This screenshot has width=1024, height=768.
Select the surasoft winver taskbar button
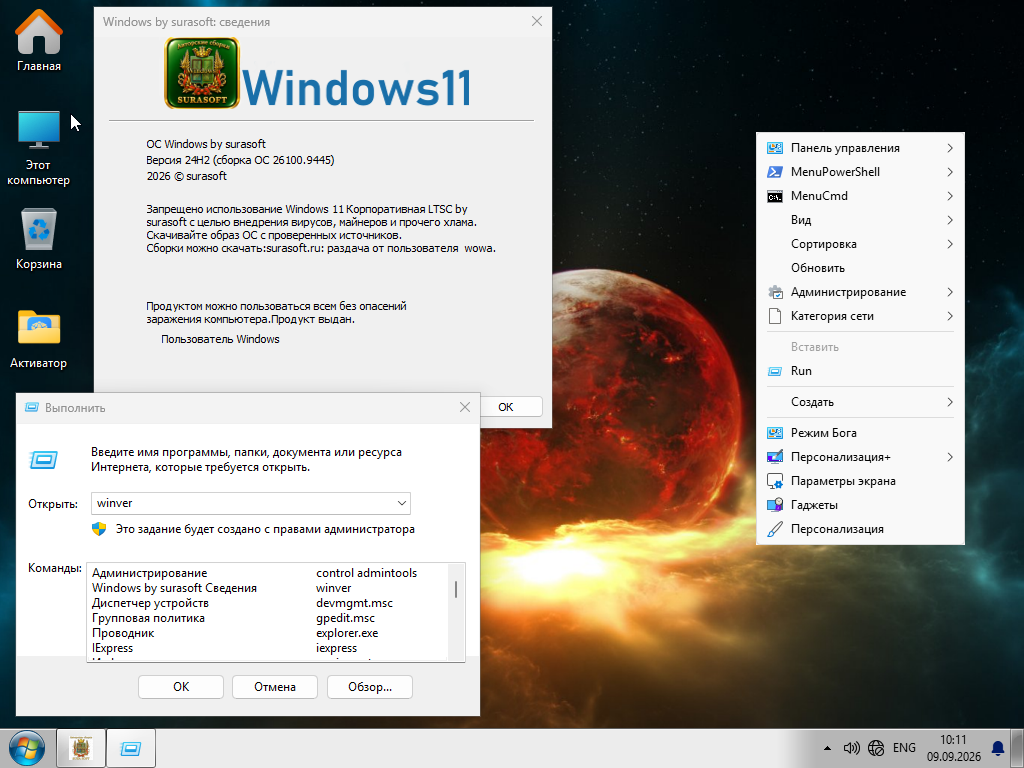(81, 748)
